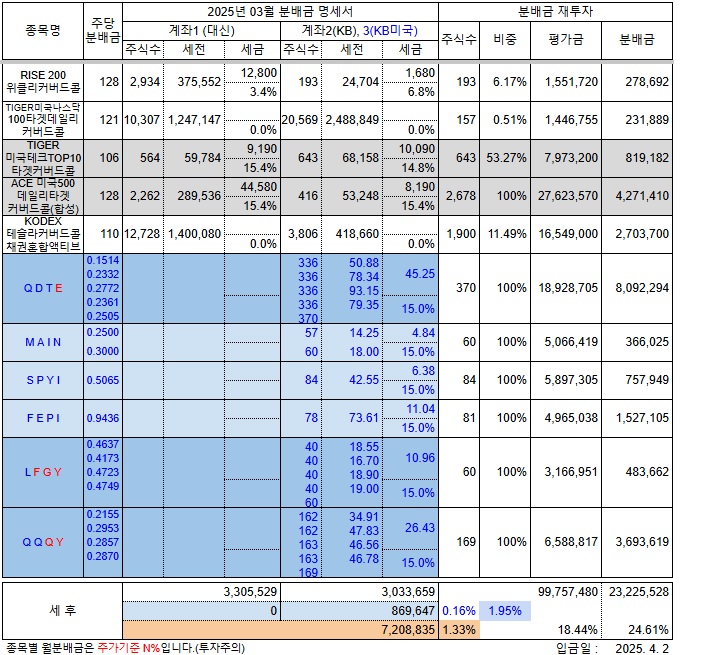711x655 pixels.
Task: Select the TIGER미국나스닥100타겟데일리커버드콜 cell
Action: pos(43,120)
